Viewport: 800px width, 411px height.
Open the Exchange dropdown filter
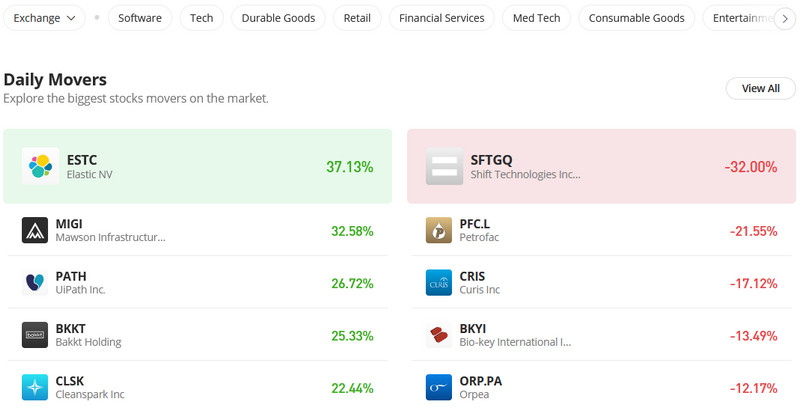(x=45, y=18)
